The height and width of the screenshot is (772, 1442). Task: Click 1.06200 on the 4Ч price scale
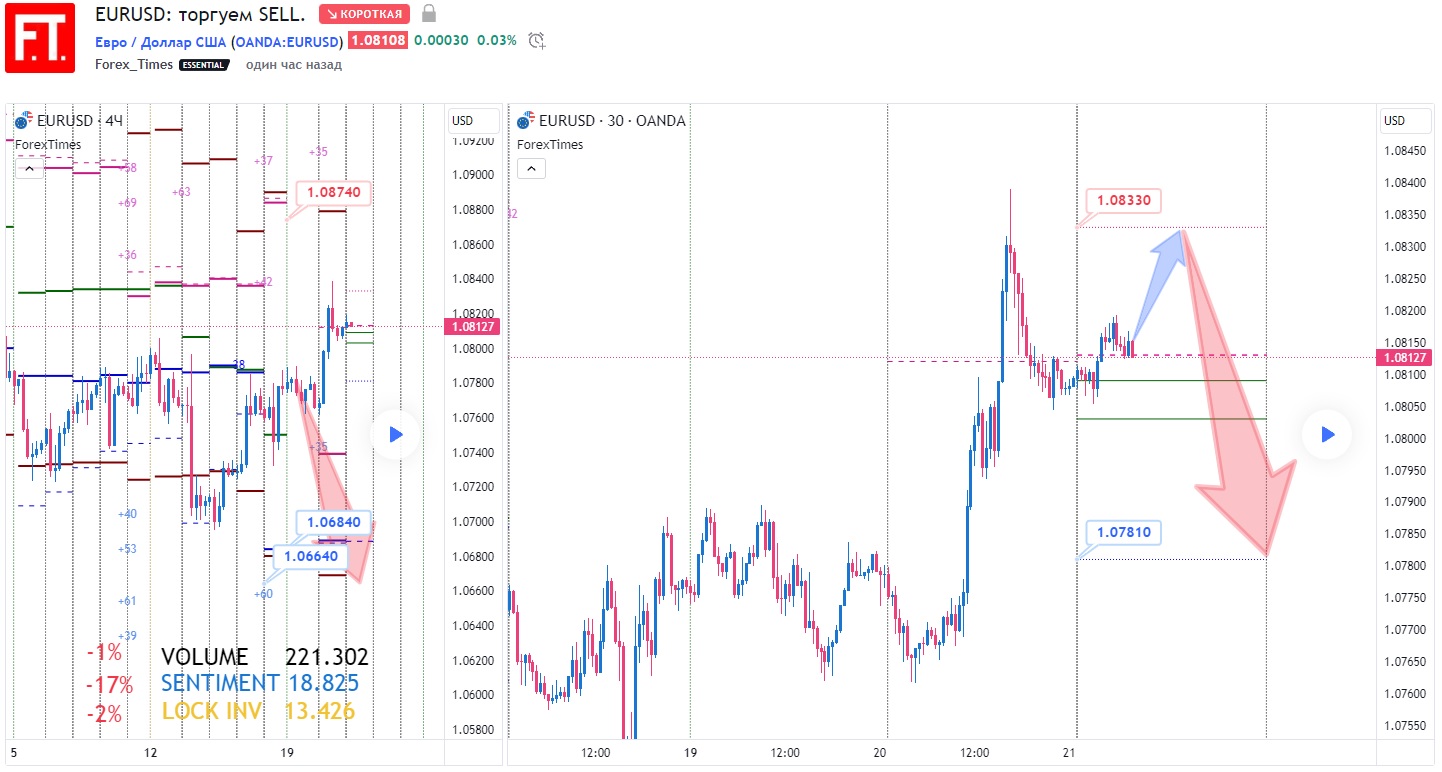click(473, 661)
